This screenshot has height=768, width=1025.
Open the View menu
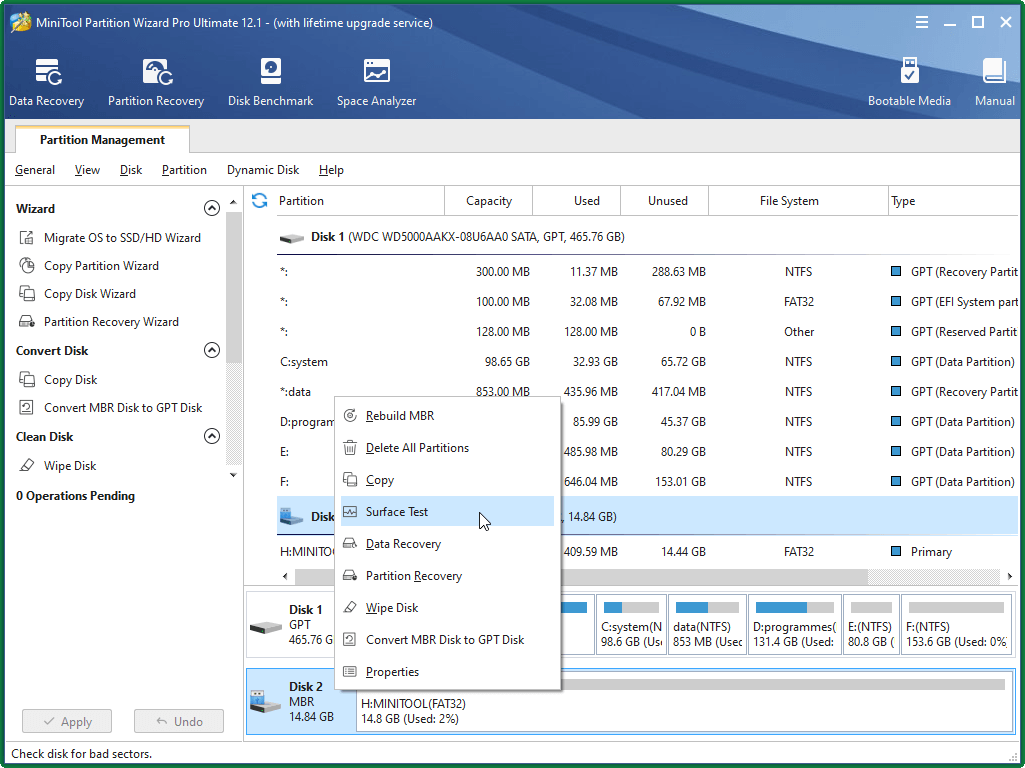coord(87,170)
